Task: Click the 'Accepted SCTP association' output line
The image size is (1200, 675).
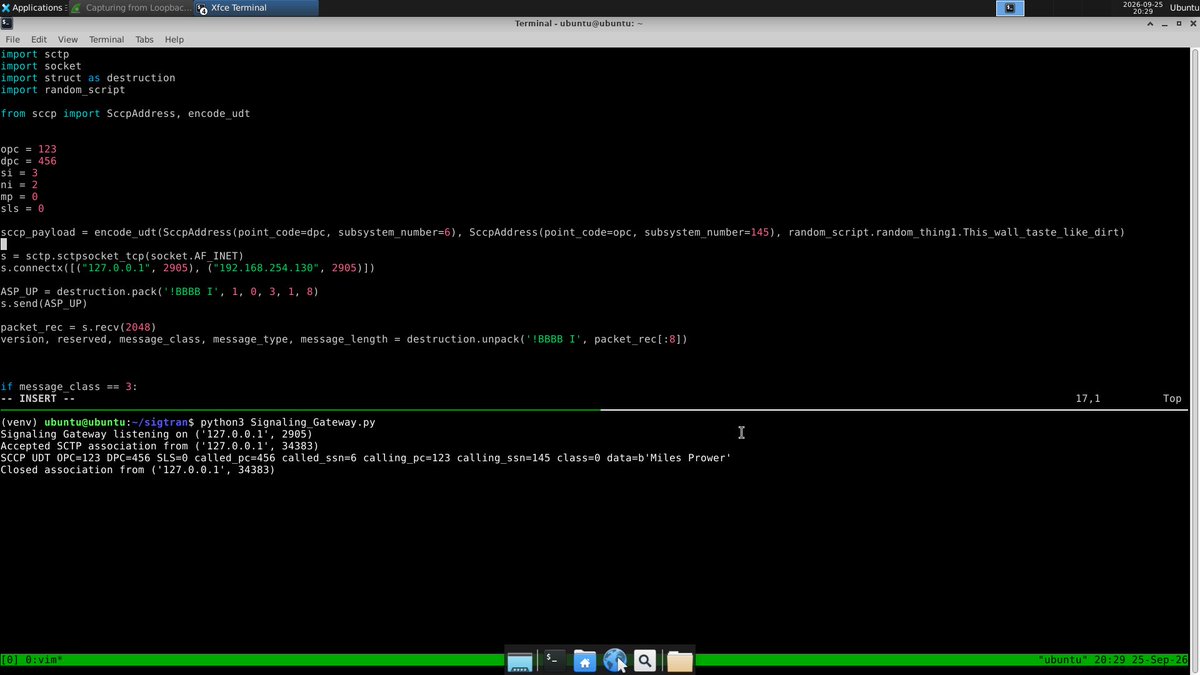Action: pos(160,446)
